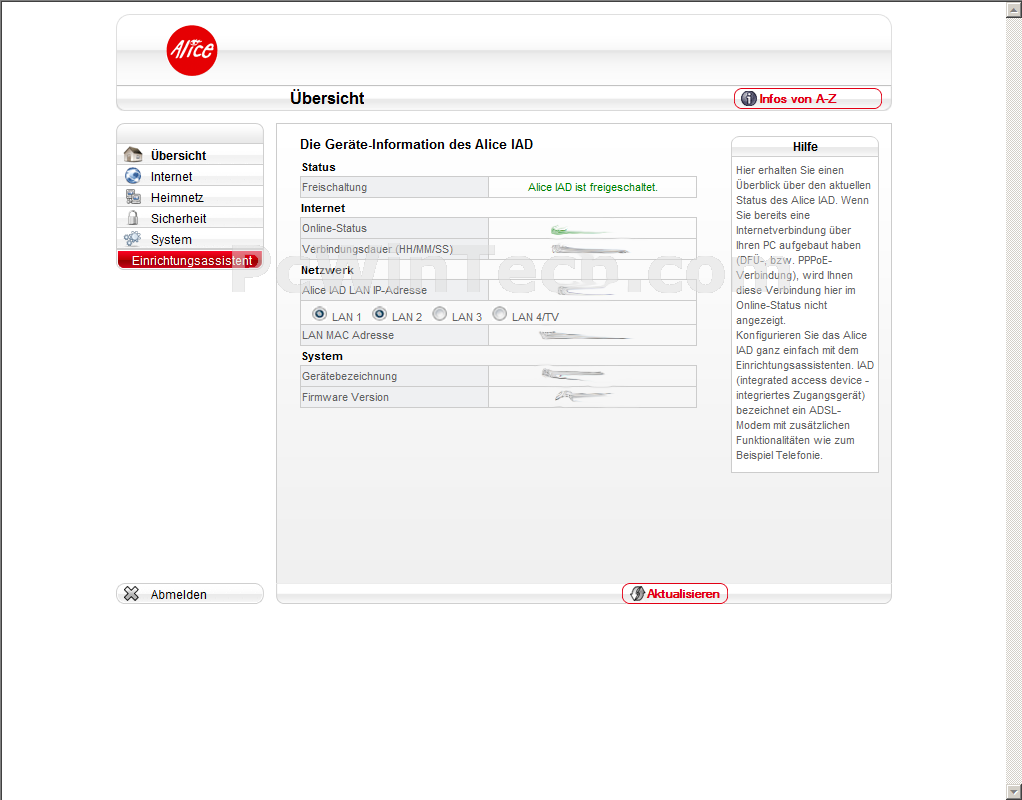
Task: Click the cross icon beside Abmelden
Action: point(132,593)
